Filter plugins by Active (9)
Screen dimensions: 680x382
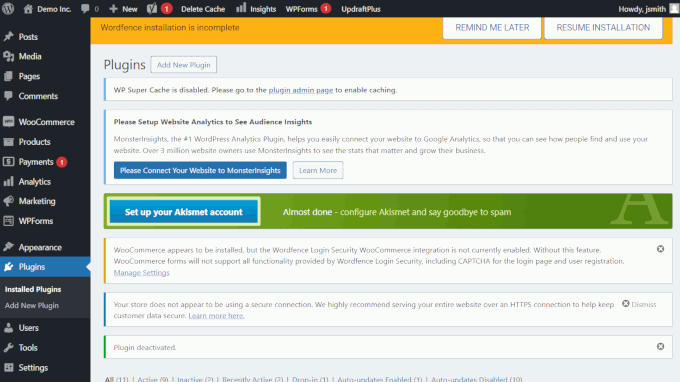pos(153,379)
